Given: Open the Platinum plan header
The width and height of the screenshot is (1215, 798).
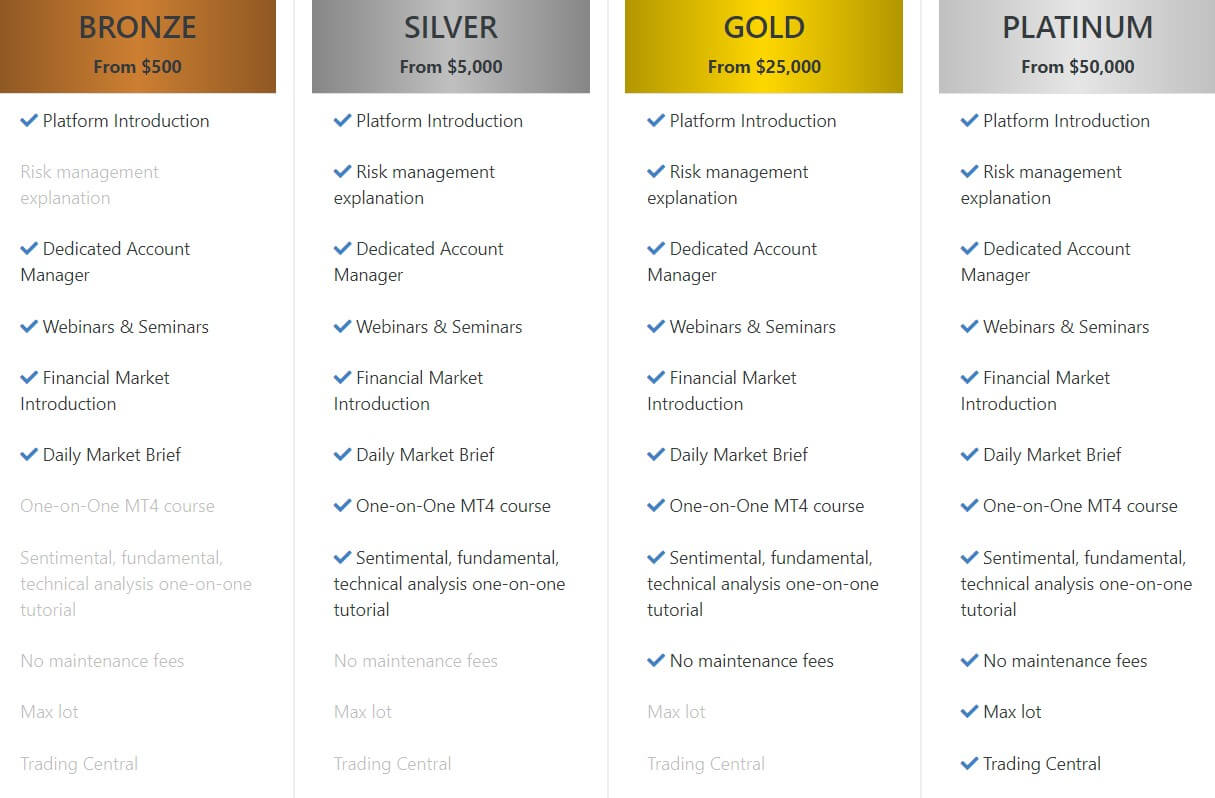Looking at the screenshot, I should (x=1077, y=46).
